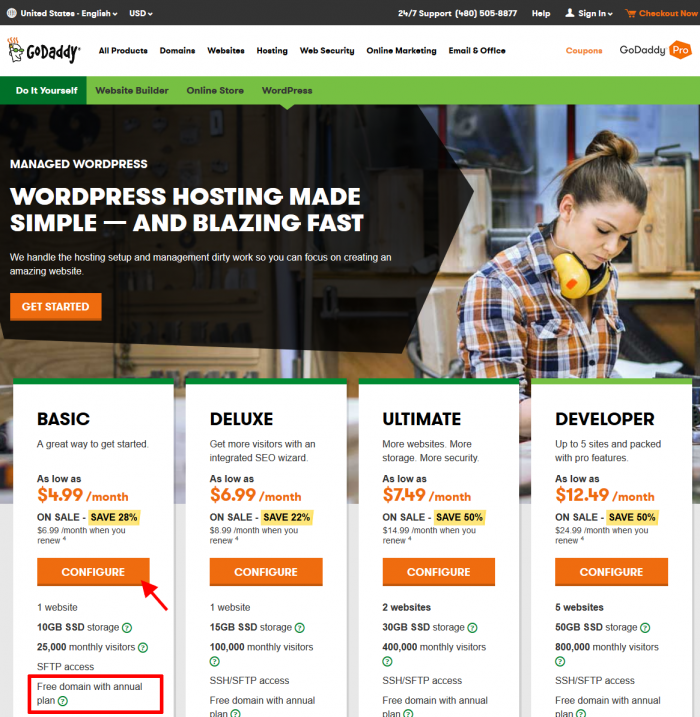The width and height of the screenshot is (700, 717).
Task: Click the Coupons link
Action: coord(584,51)
